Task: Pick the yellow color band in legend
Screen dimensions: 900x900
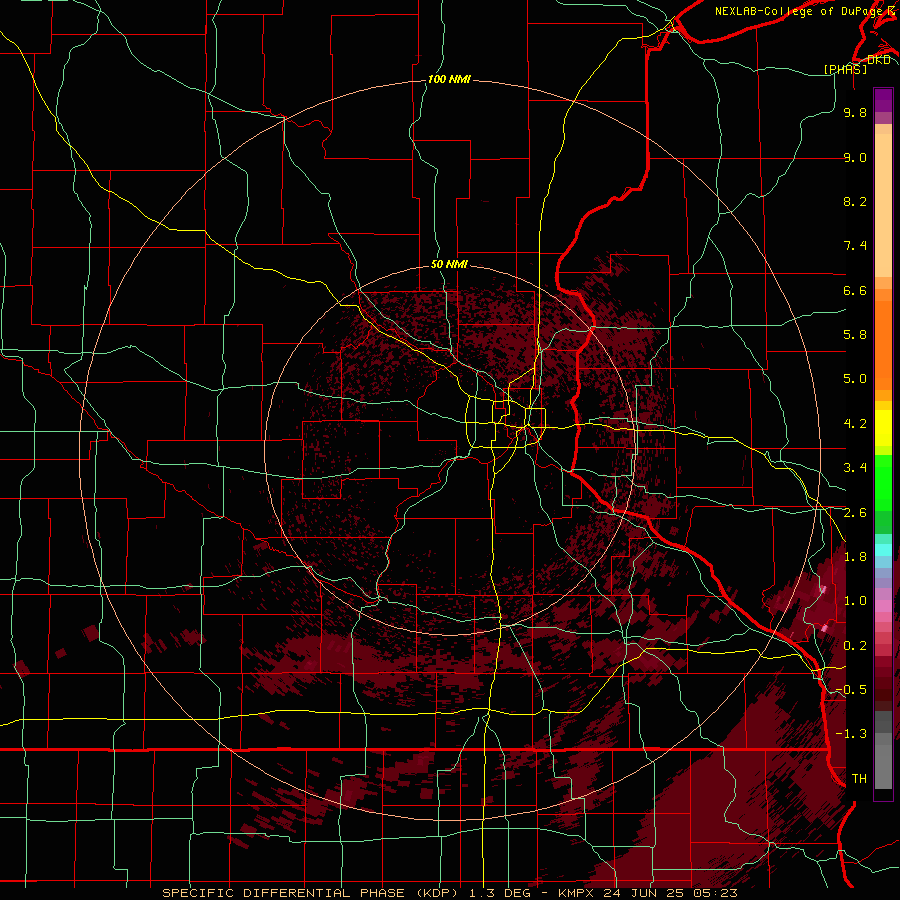Action: 883,428
